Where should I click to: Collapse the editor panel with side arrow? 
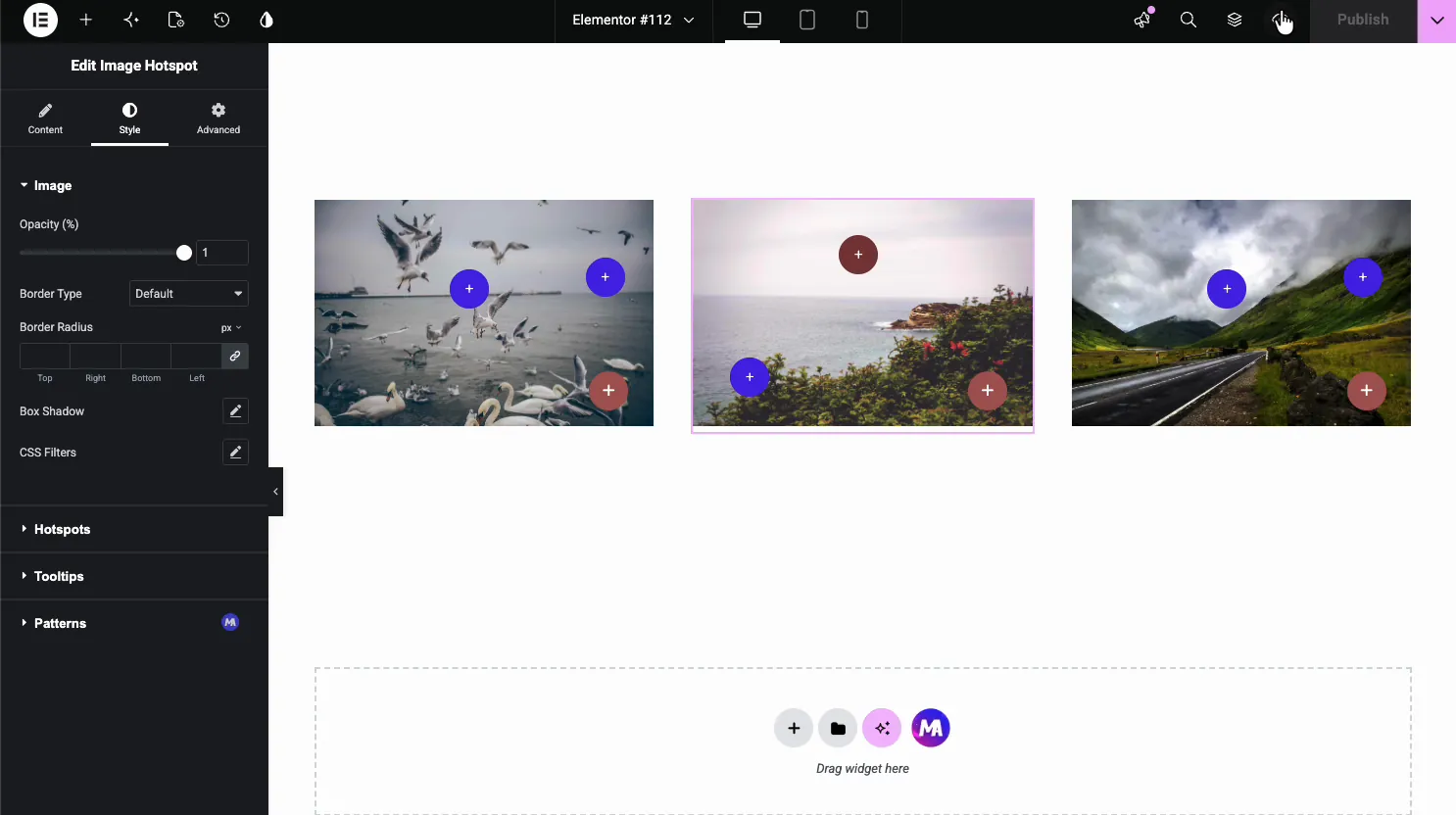coord(275,492)
